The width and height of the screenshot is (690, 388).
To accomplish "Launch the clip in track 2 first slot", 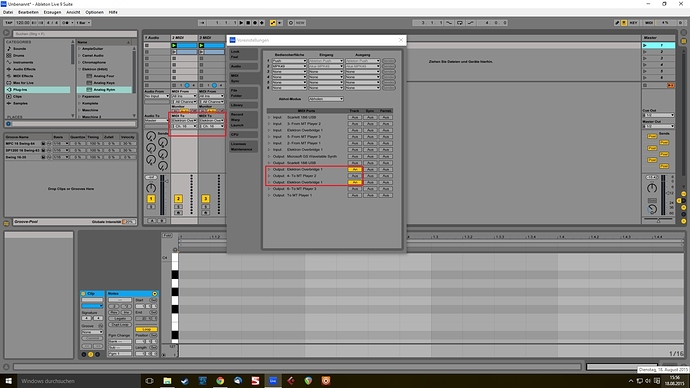I will (x=174, y=45).
